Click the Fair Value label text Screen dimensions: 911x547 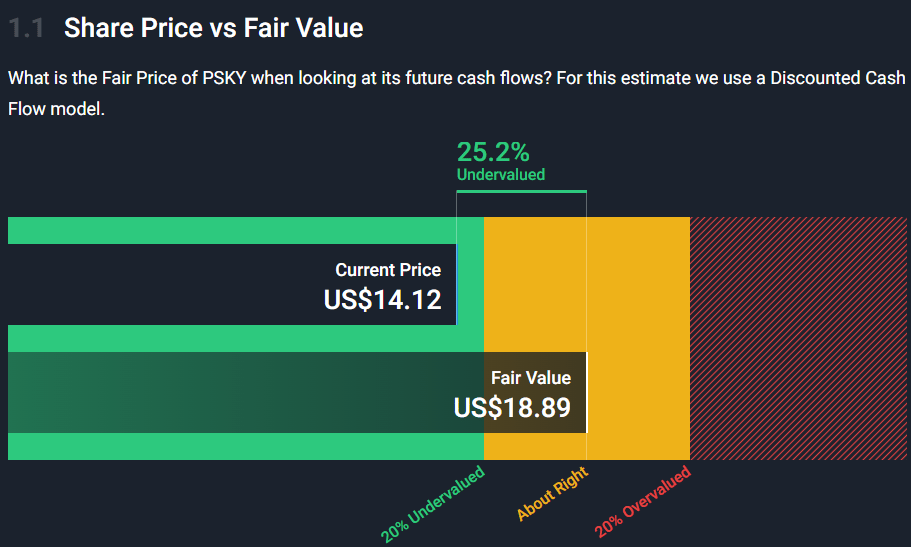tap(531, 378)
